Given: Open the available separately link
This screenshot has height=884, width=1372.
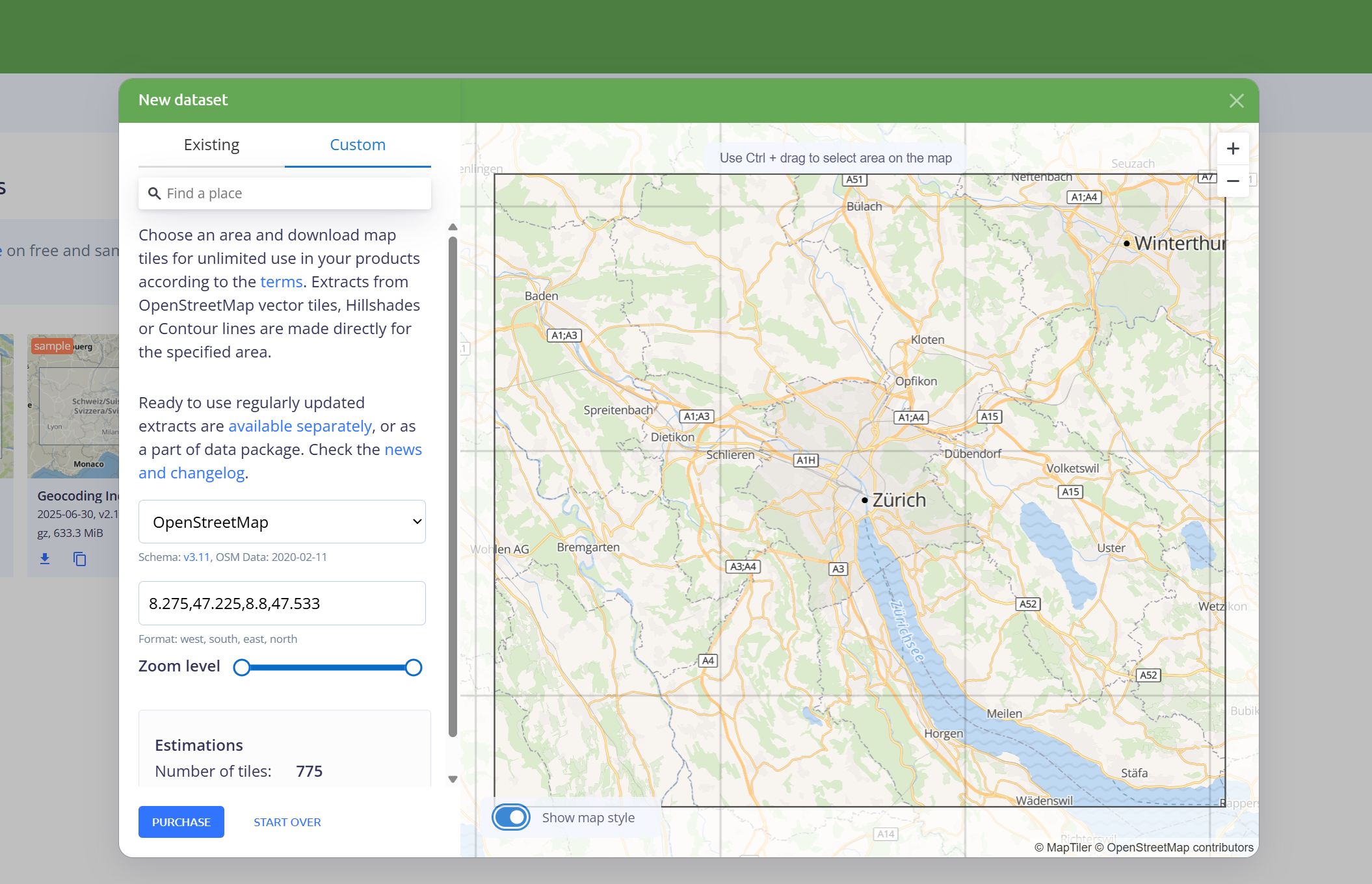Looking at the screenshot, I should (x=300, y=426).
